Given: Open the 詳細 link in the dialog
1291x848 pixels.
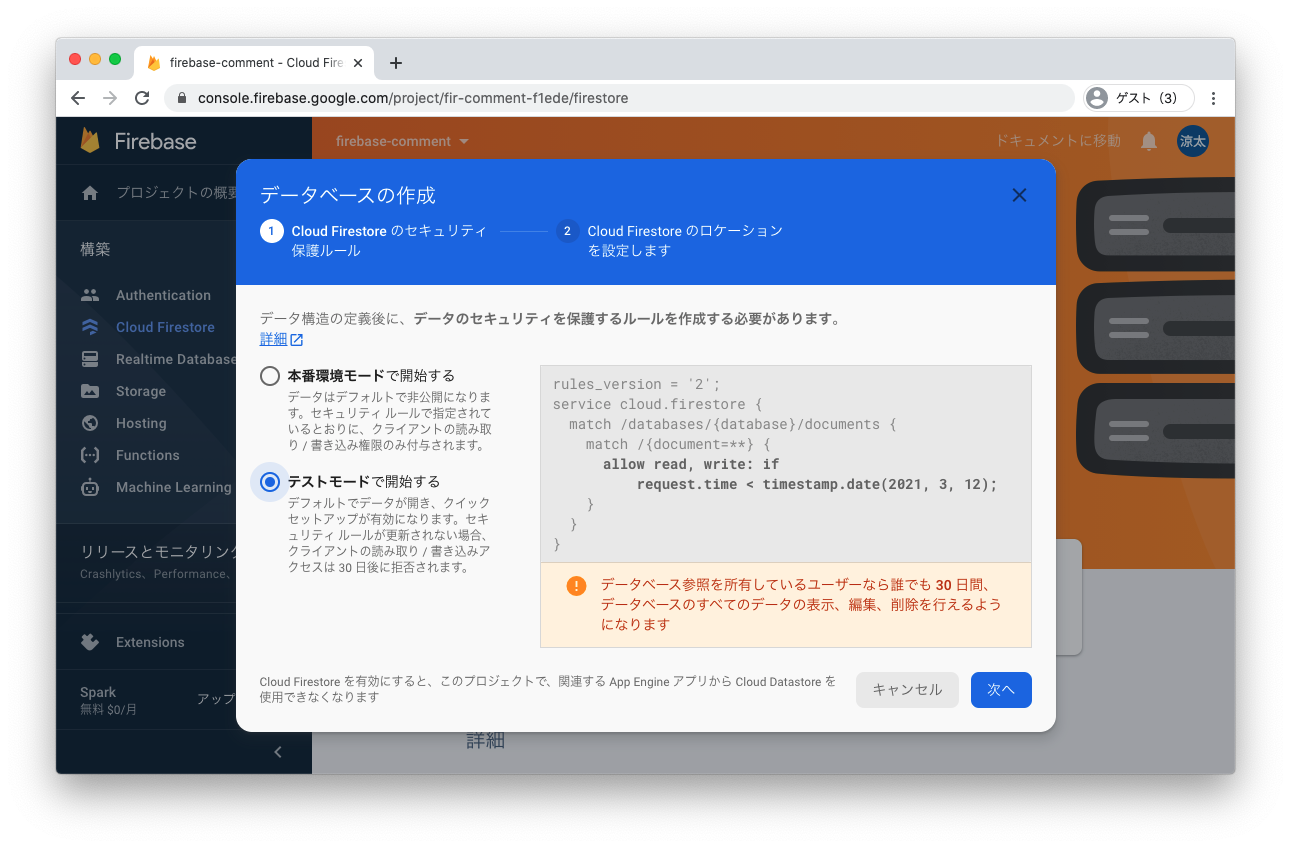Looking at the screenshot, I should [x=273, y=340].
